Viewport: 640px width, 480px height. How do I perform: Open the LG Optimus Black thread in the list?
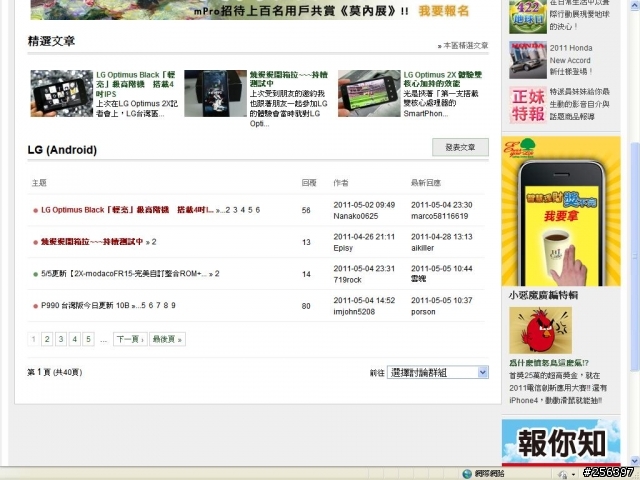[x=127, y=210]
